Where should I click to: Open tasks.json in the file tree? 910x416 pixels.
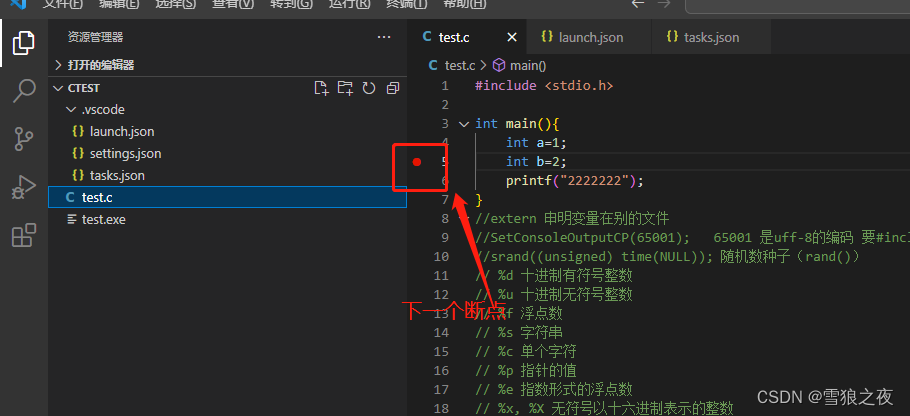[x=228, y=175]
